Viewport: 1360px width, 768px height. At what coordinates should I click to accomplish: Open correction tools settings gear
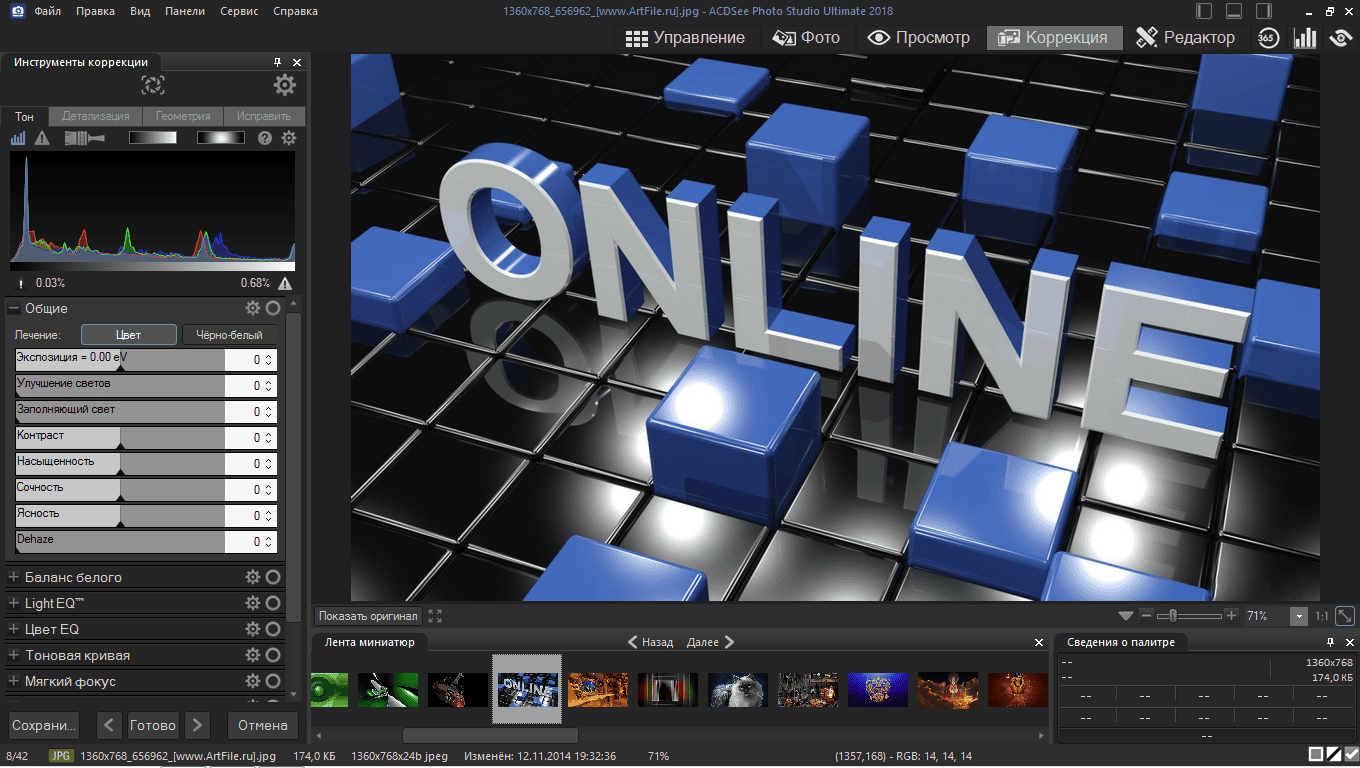click(285, 85)
